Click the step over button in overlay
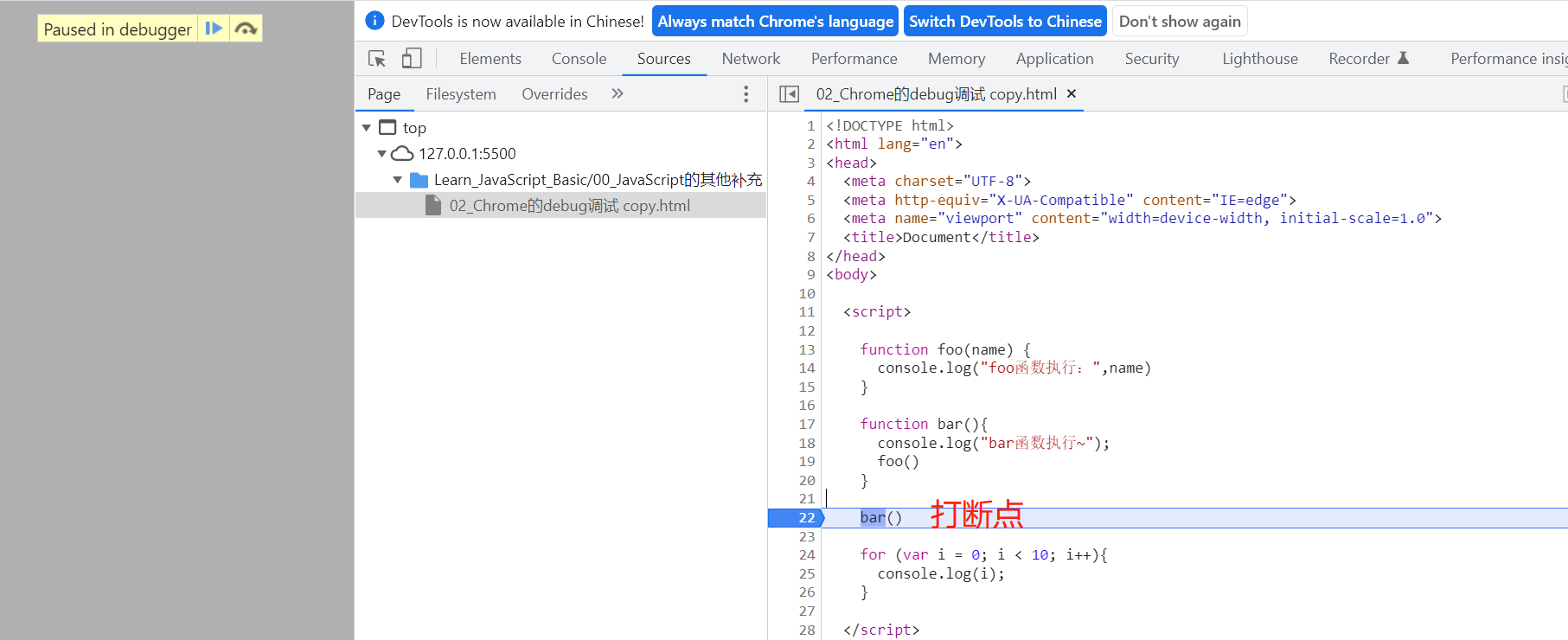This screenshot has height=640, width=1568. [246, 29]
